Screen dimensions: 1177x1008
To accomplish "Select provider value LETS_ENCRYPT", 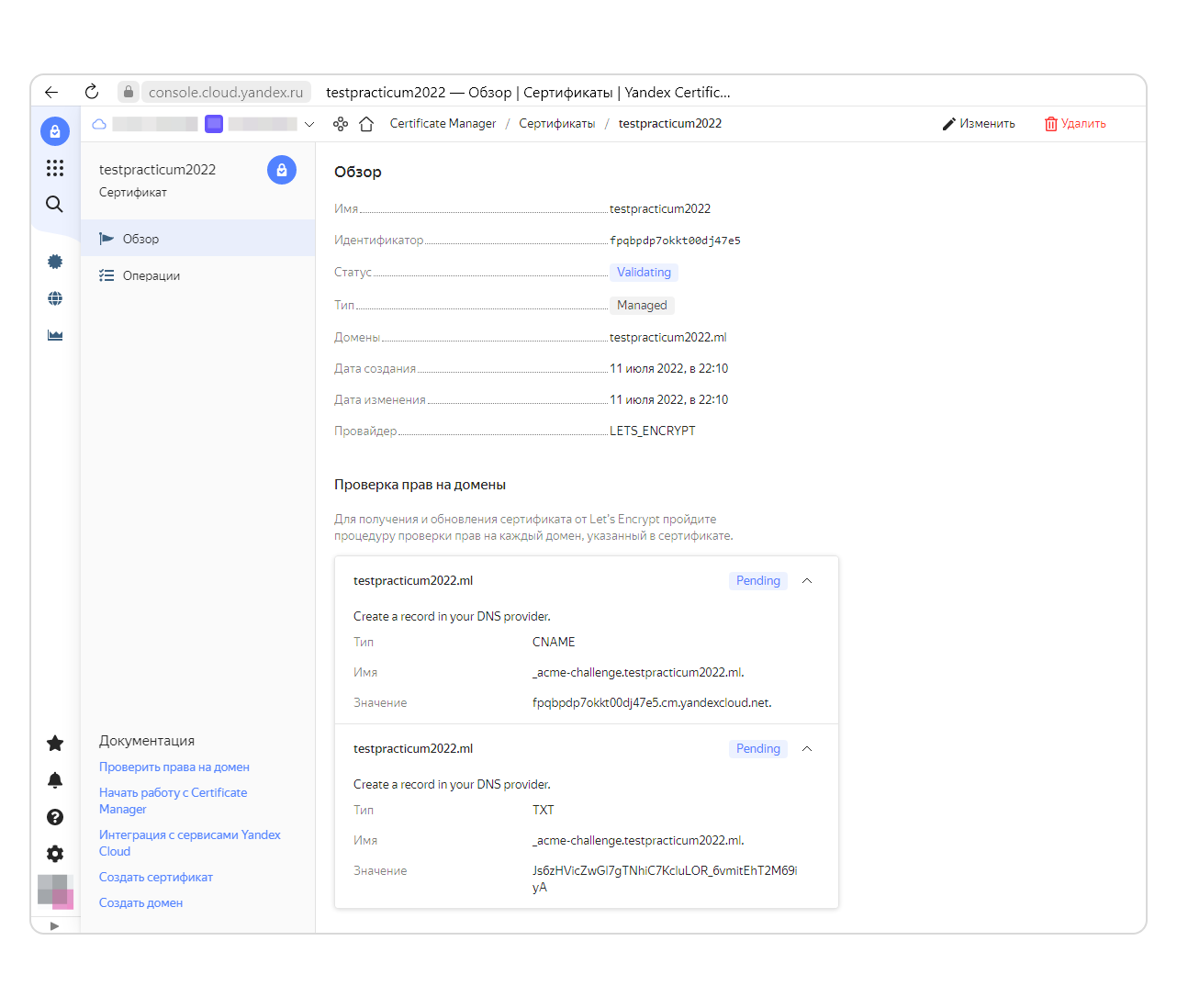I will point(653,431).
